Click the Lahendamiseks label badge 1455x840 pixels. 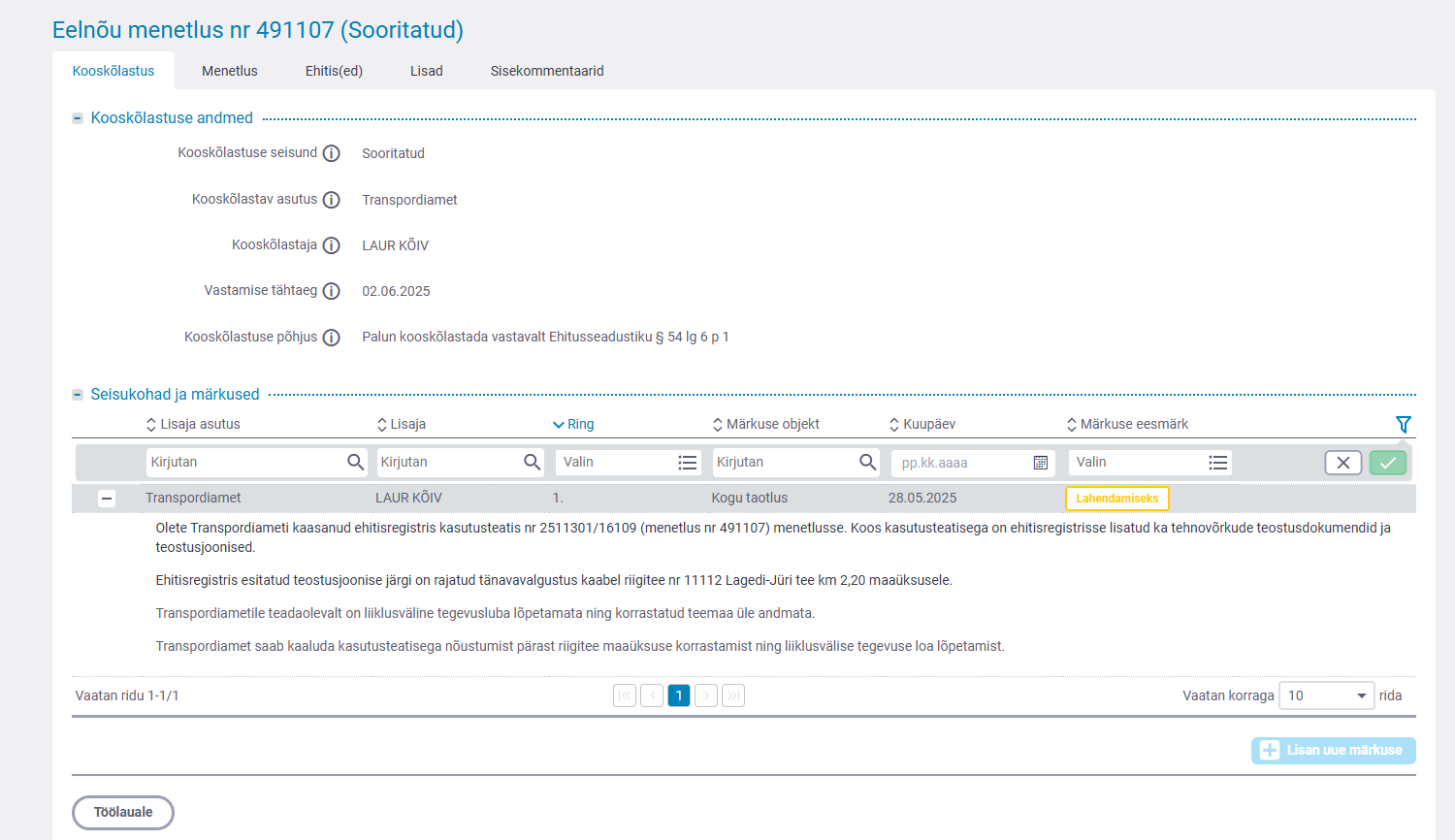point(1117,499)
